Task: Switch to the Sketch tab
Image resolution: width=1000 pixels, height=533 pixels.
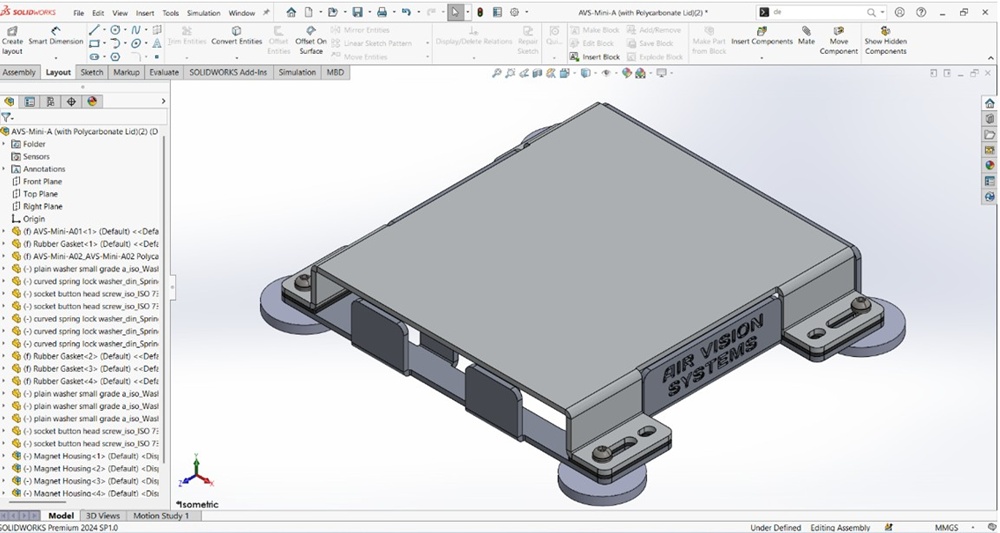Action: (91, 73)
